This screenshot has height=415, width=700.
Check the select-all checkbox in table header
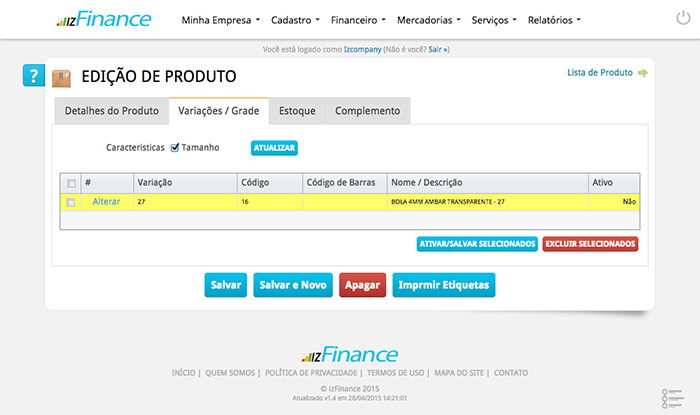click(x=71, y=183)
